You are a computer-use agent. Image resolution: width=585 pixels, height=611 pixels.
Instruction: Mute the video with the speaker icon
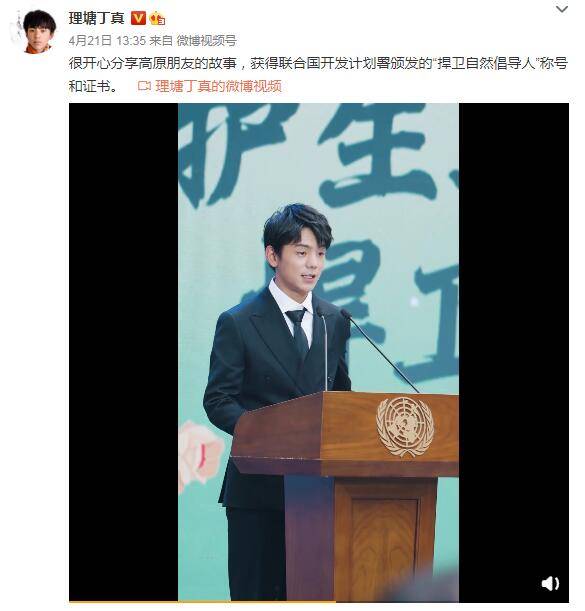pos(550,583)
